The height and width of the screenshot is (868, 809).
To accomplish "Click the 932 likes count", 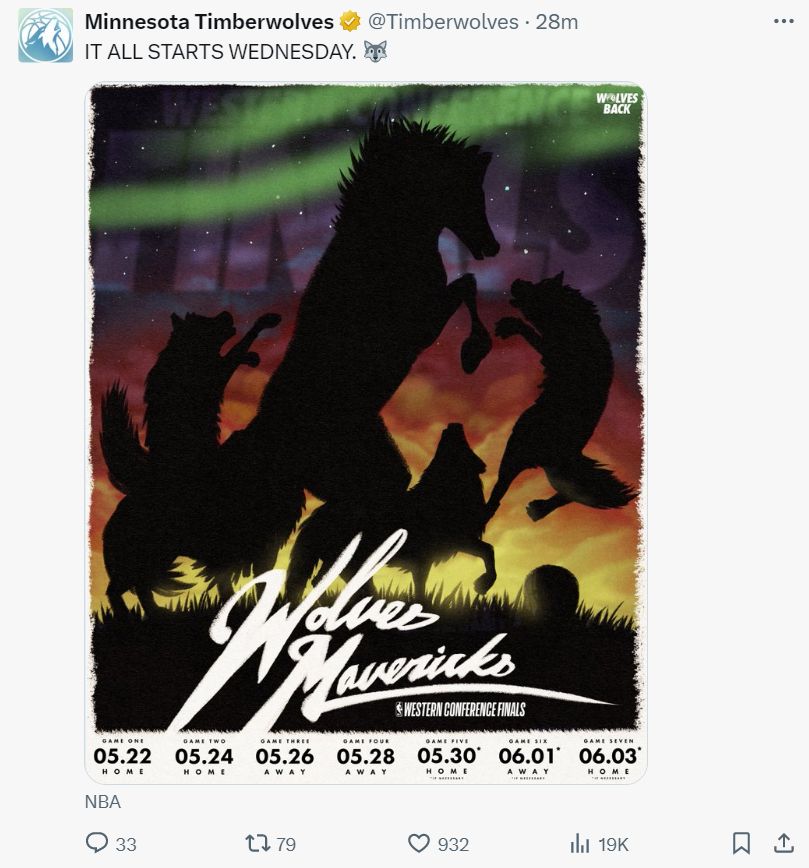I will [453, 844].
